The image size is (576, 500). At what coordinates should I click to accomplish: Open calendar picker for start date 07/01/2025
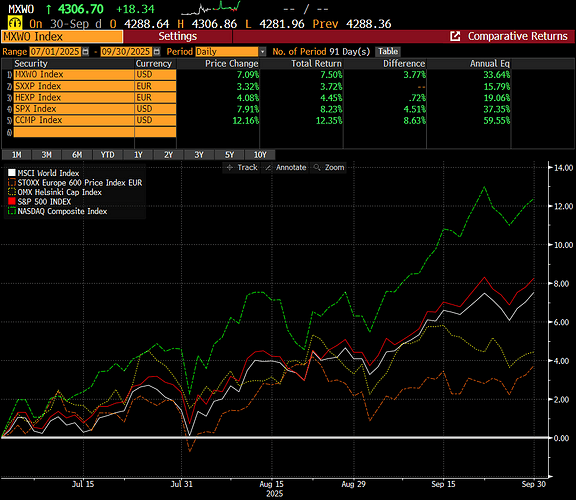click(x=86, y=52)
